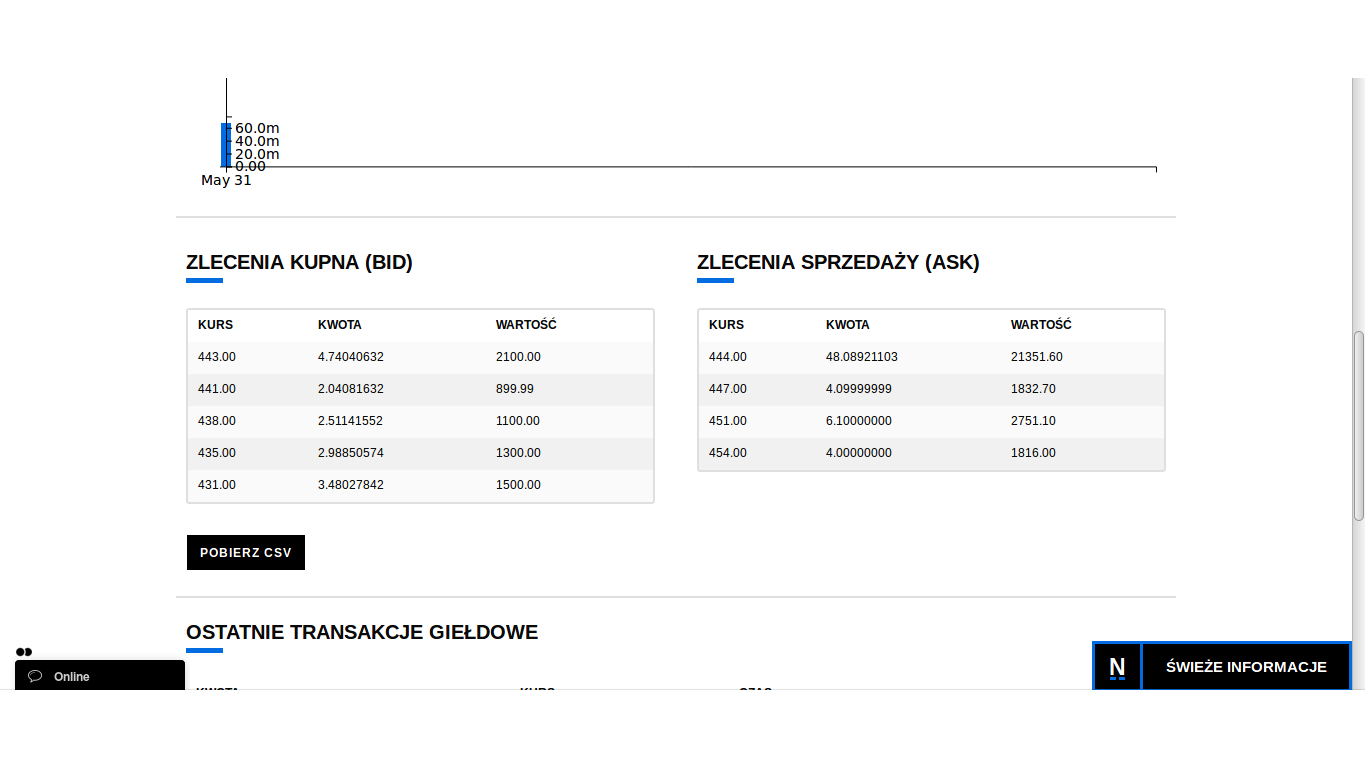This screenshot has height=768, width=1366.
Task: Click ask amount 48.08921103
Action: pos(862,357)
